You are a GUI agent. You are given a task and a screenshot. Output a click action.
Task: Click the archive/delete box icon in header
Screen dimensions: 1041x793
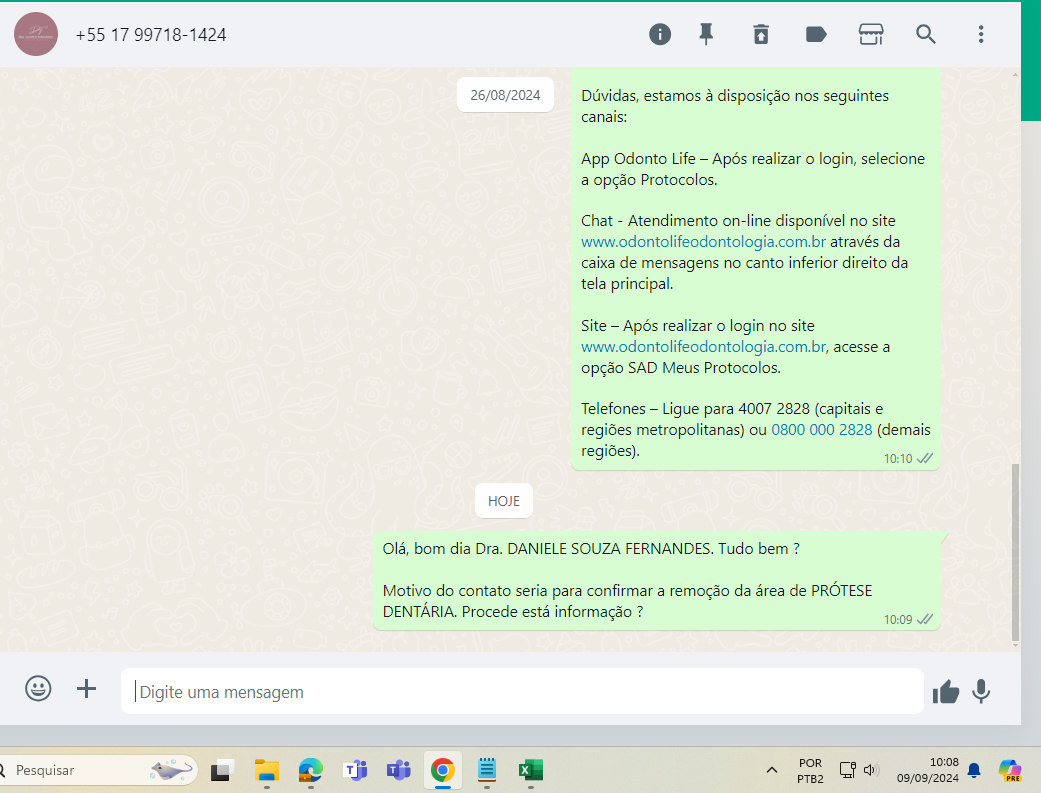(761, 34)
